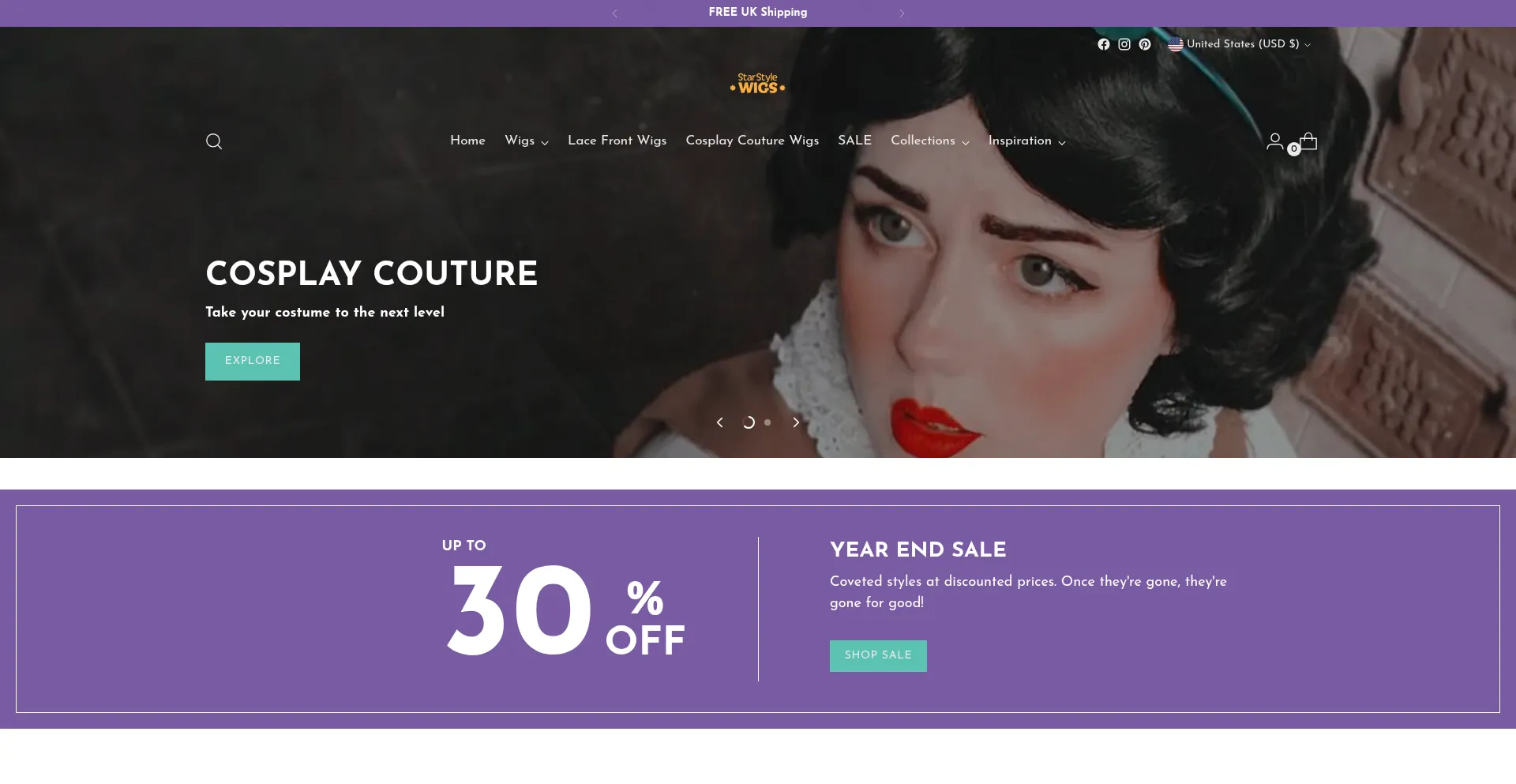
Task: Open the SALE menu item
Action: click(x=855, y=141)
